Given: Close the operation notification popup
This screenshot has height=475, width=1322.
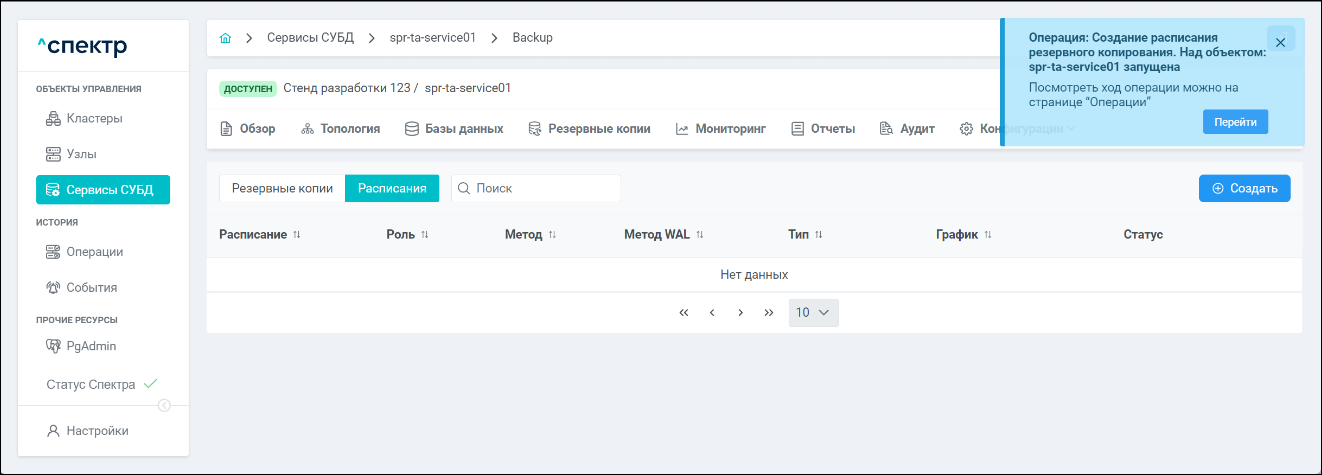Looking at the screenshot, I should (1280, 42).
